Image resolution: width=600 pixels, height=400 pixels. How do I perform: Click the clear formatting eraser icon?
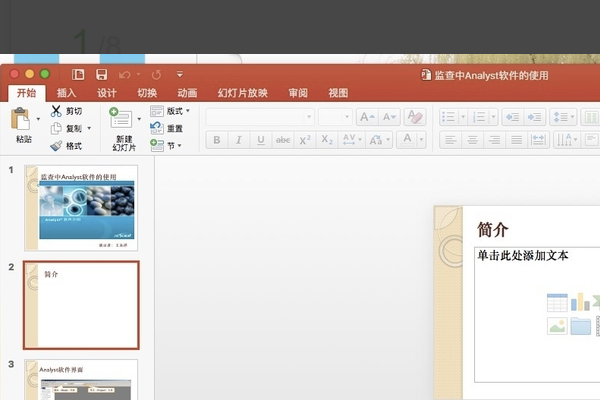pos(416,117)
